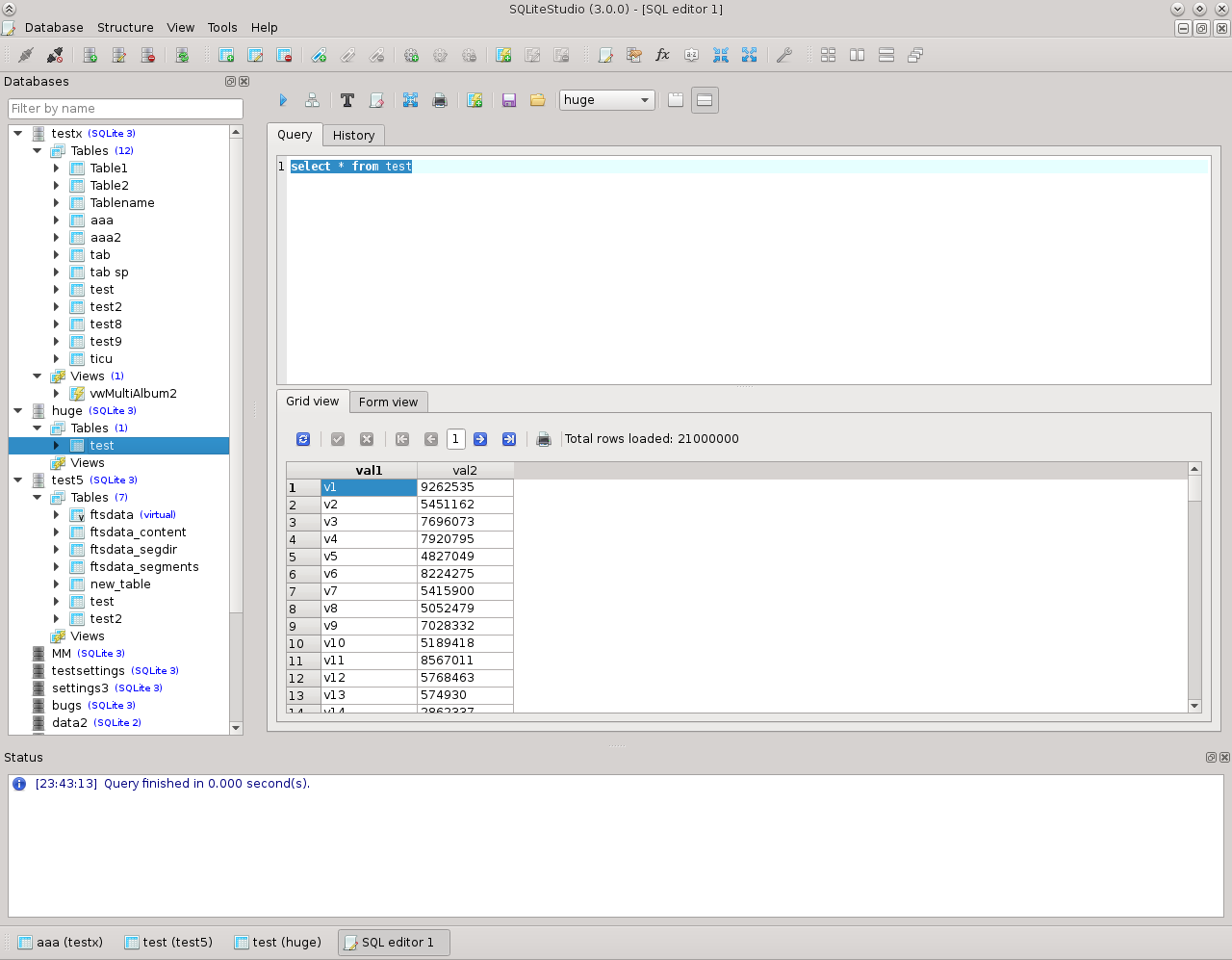The height and width of the screenshot is (960, 1232).
Task: Click the Filter by name input field
Action: click(125, 109)
